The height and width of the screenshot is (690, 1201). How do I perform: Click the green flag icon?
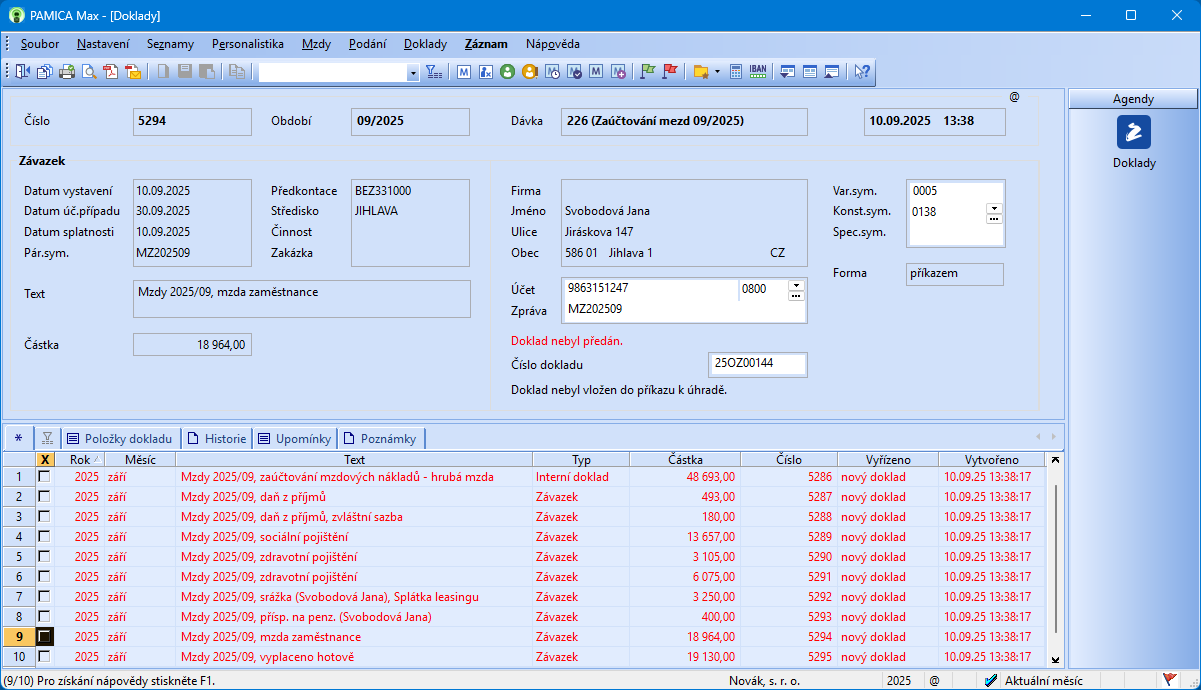(x=647, y=72)
